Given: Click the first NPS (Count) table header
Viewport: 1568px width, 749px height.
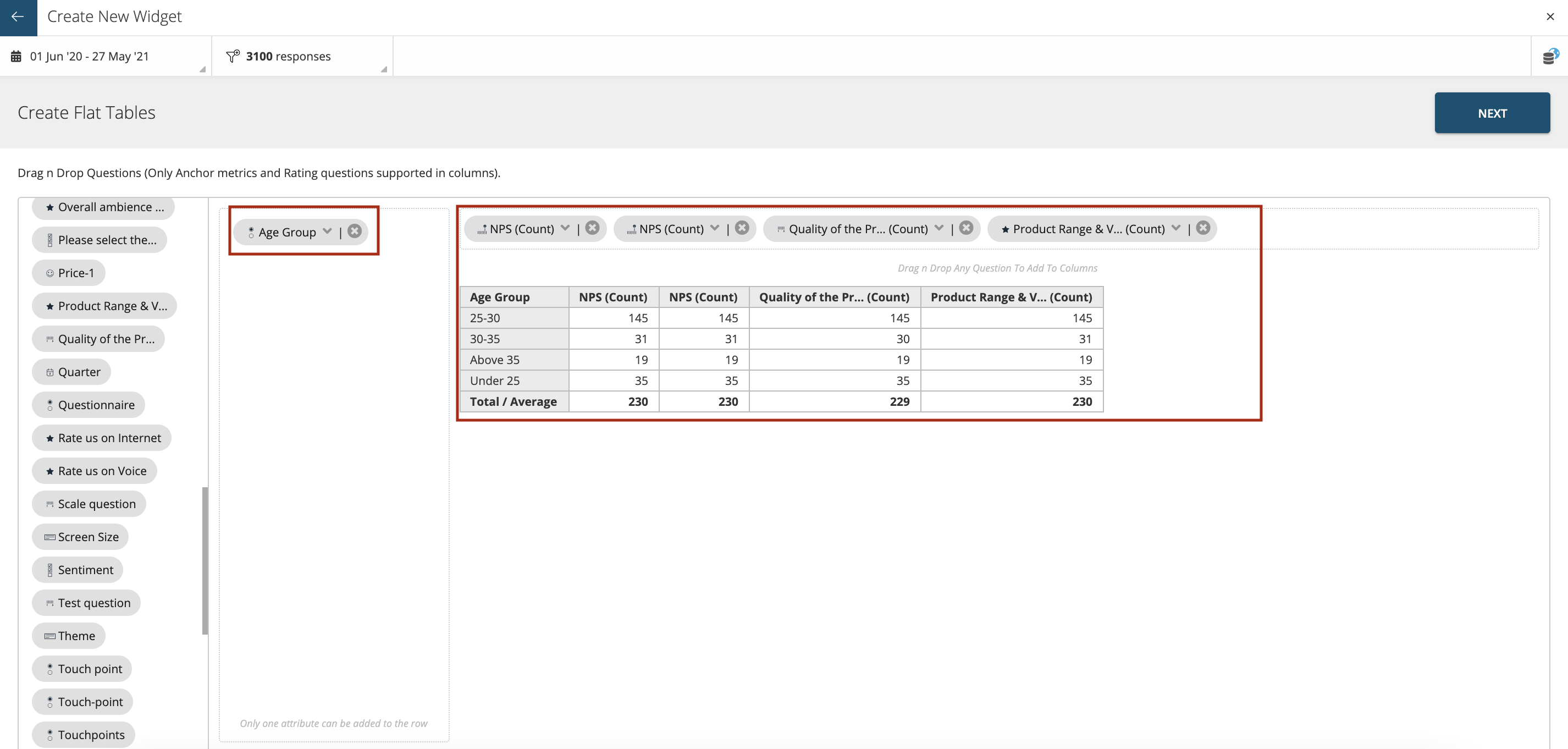Looking at the screenshot, I should [x=614, y=297].
